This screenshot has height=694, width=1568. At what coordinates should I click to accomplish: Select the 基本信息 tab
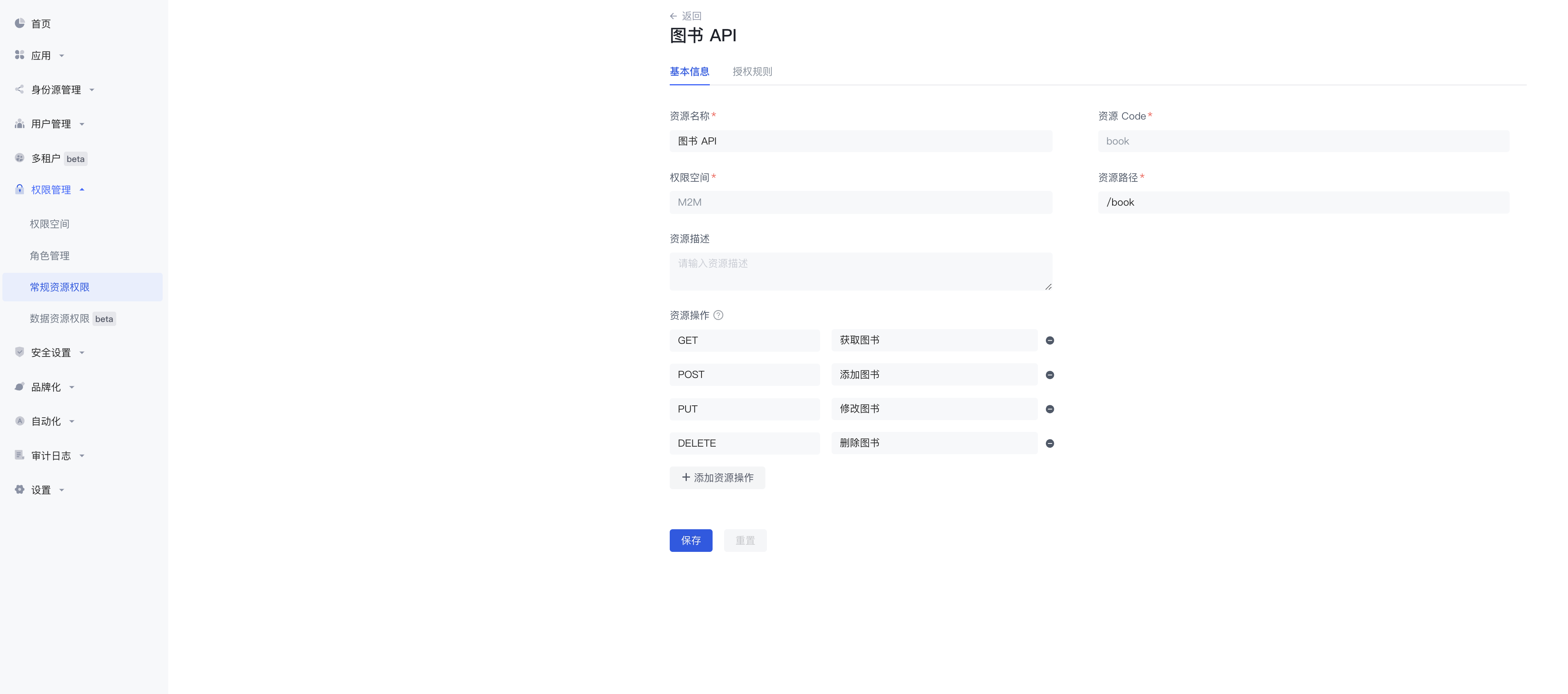coord(689,71)
